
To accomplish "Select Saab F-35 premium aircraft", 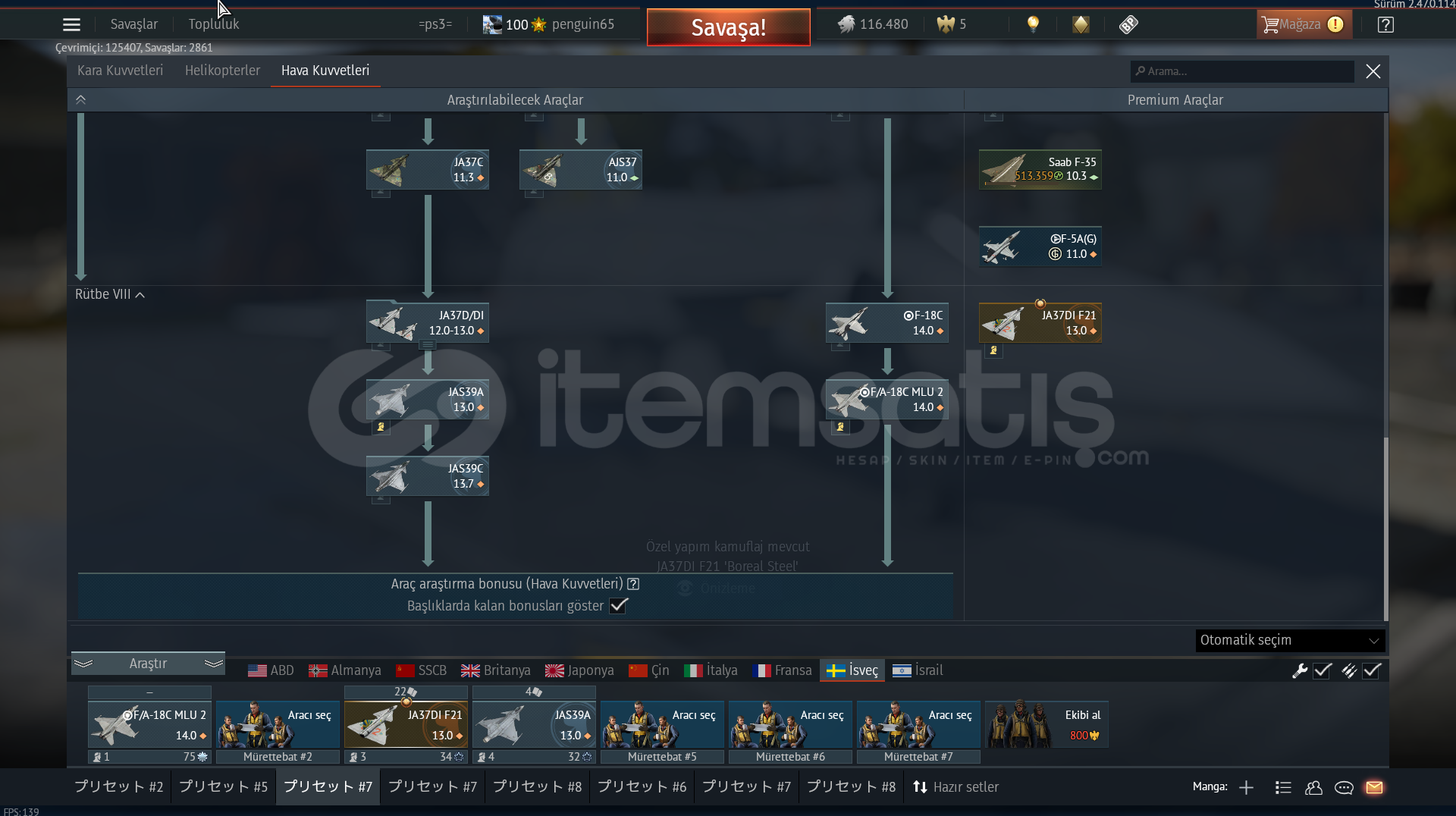I will coord(1040,169).
